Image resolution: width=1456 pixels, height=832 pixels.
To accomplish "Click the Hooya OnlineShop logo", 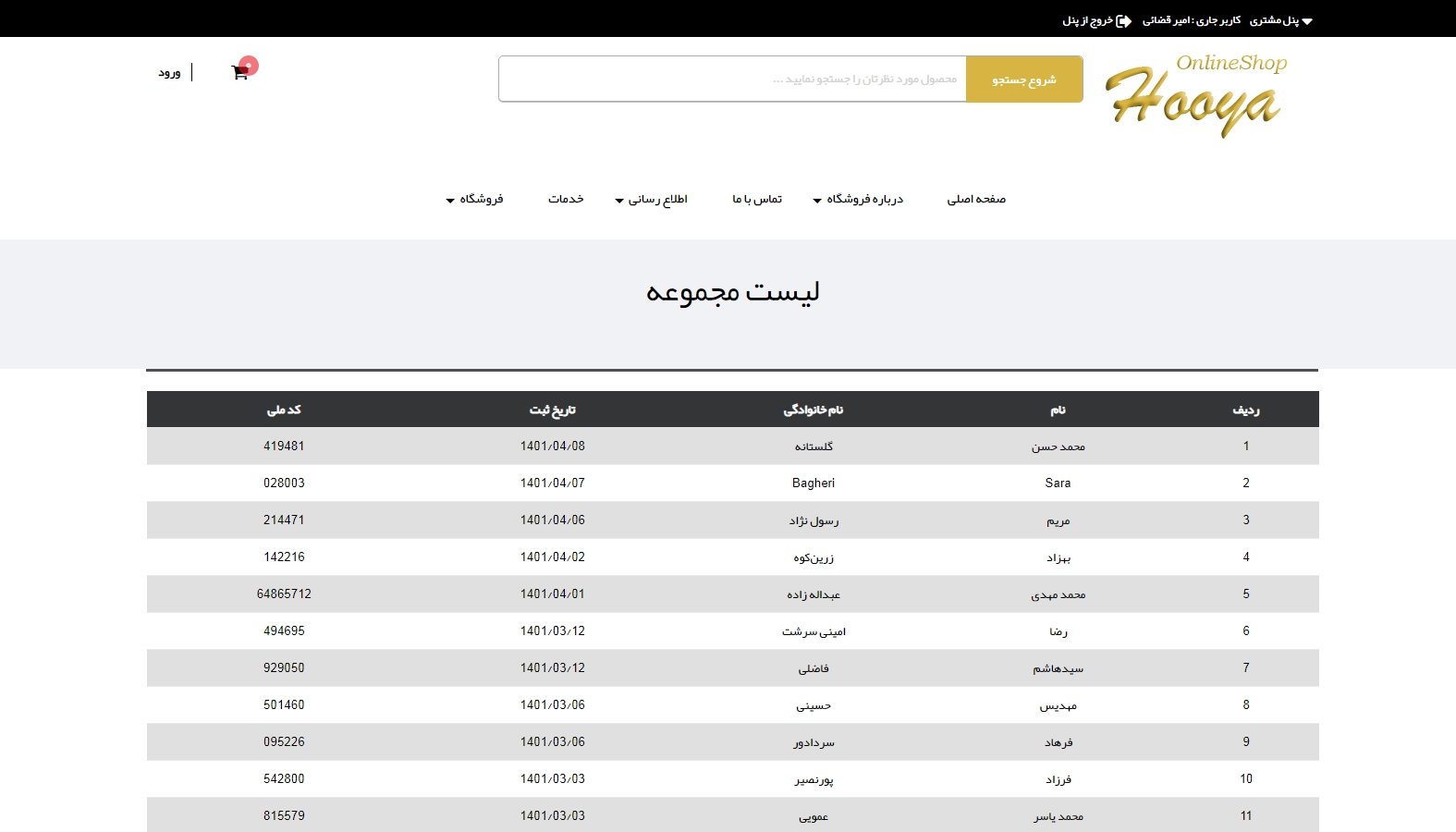I will pos(1196,94).
